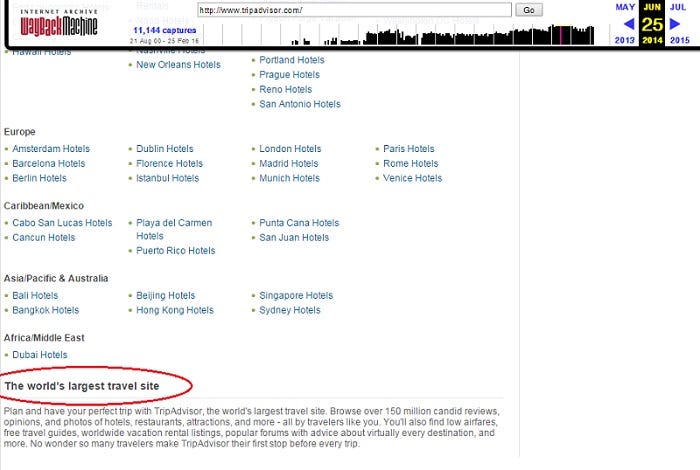Open Venice Hotels link
Viewport: 700px width, 470px height.
[412, 178]
